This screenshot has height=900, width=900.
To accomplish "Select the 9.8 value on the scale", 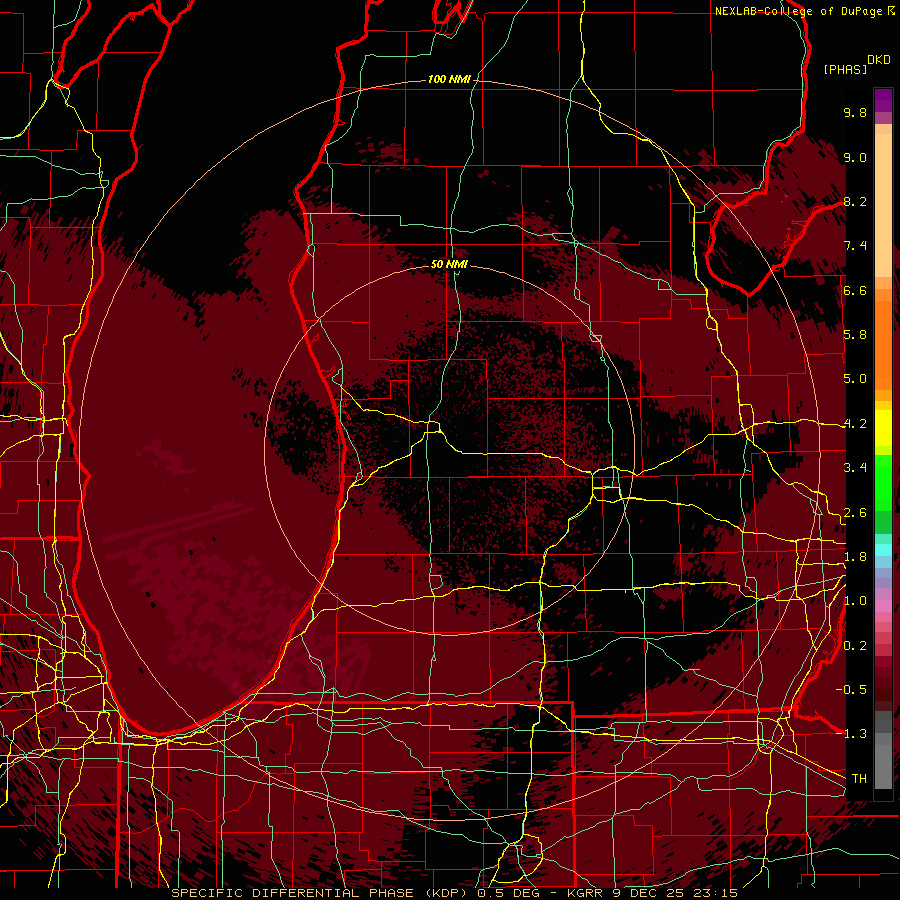I will (x=855, y=112).
